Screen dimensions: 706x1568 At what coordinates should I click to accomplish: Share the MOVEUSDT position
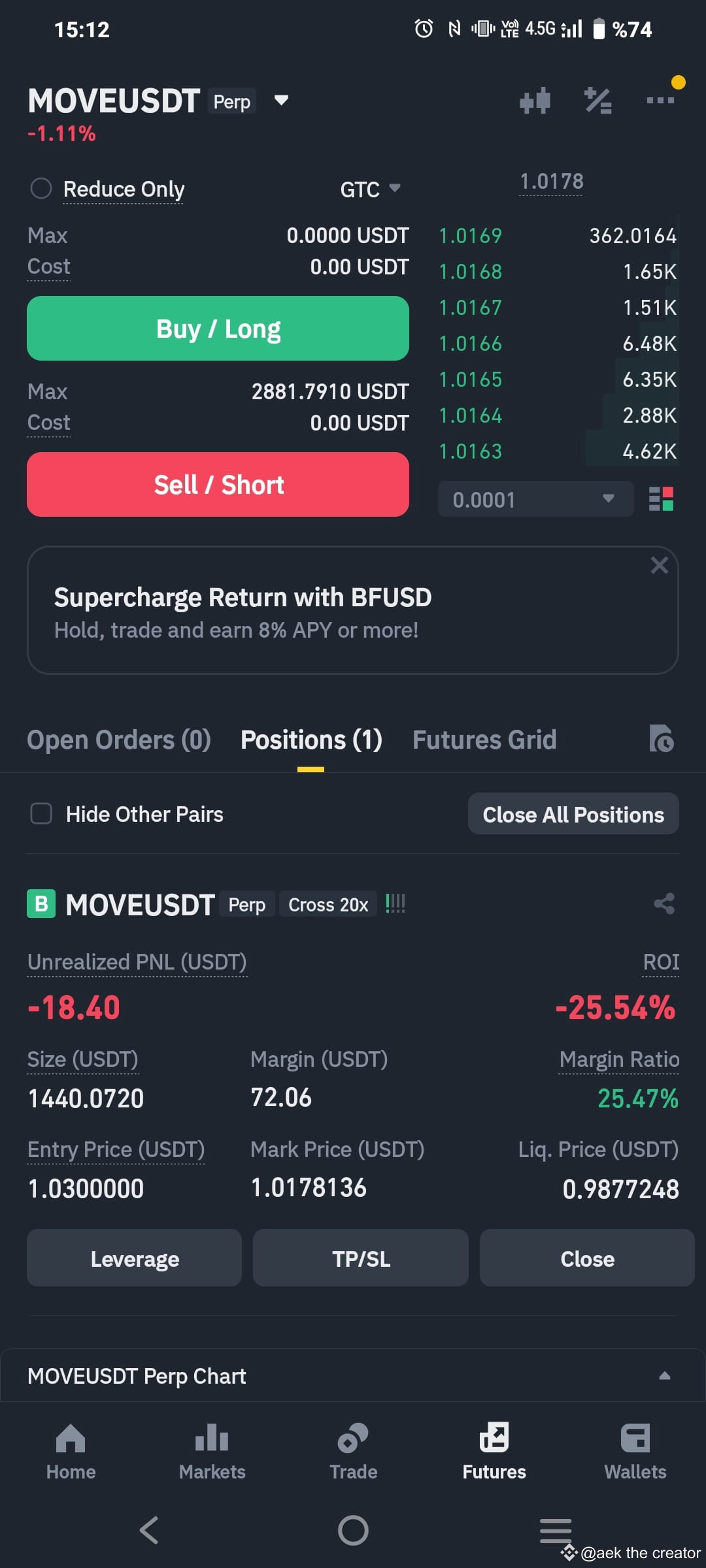point(664,904)
